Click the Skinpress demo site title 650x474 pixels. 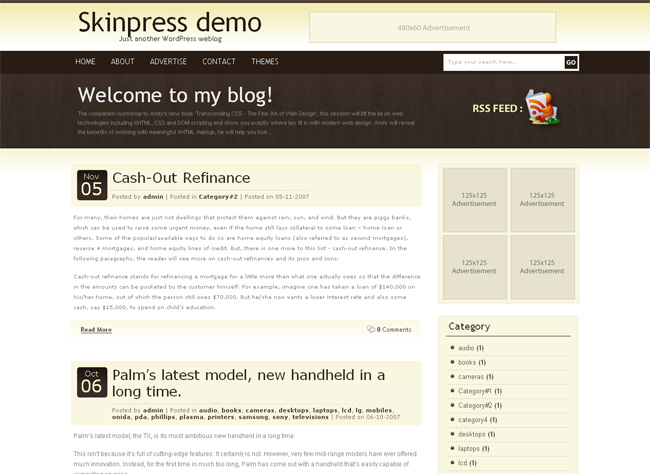click(170, 22)
